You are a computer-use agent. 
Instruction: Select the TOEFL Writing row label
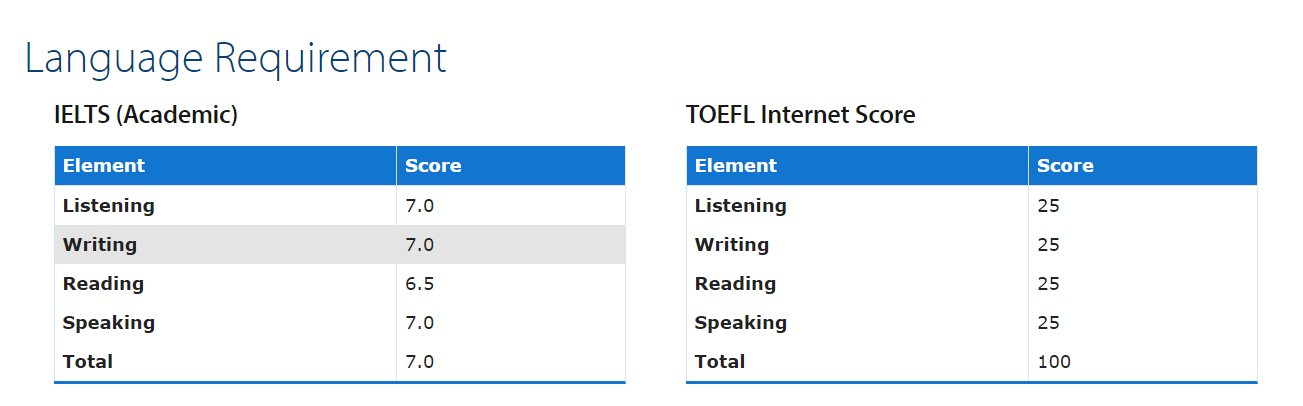click(732, 245)
